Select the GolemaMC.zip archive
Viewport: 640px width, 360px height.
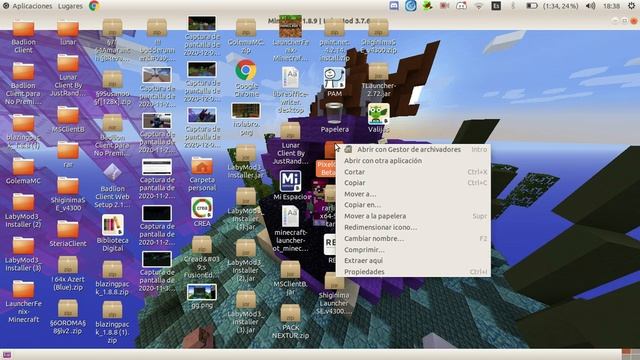click(246, 28)
